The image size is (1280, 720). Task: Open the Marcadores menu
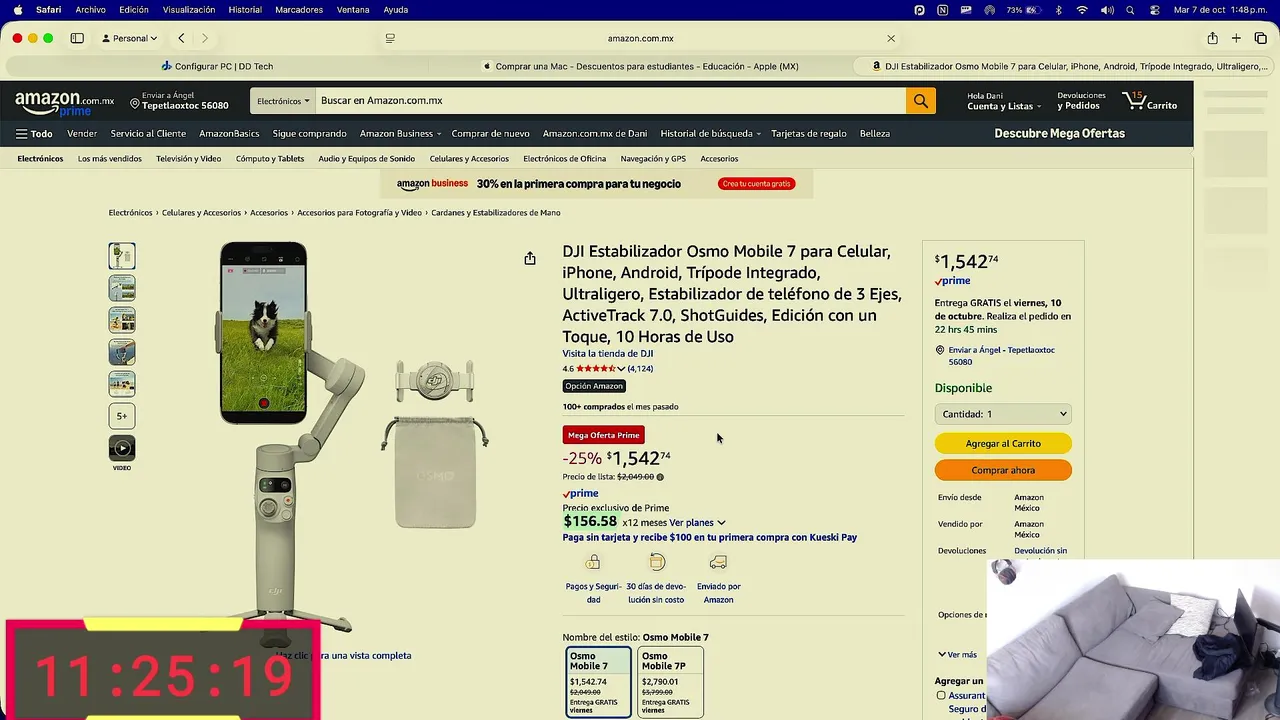click(299, 10)
